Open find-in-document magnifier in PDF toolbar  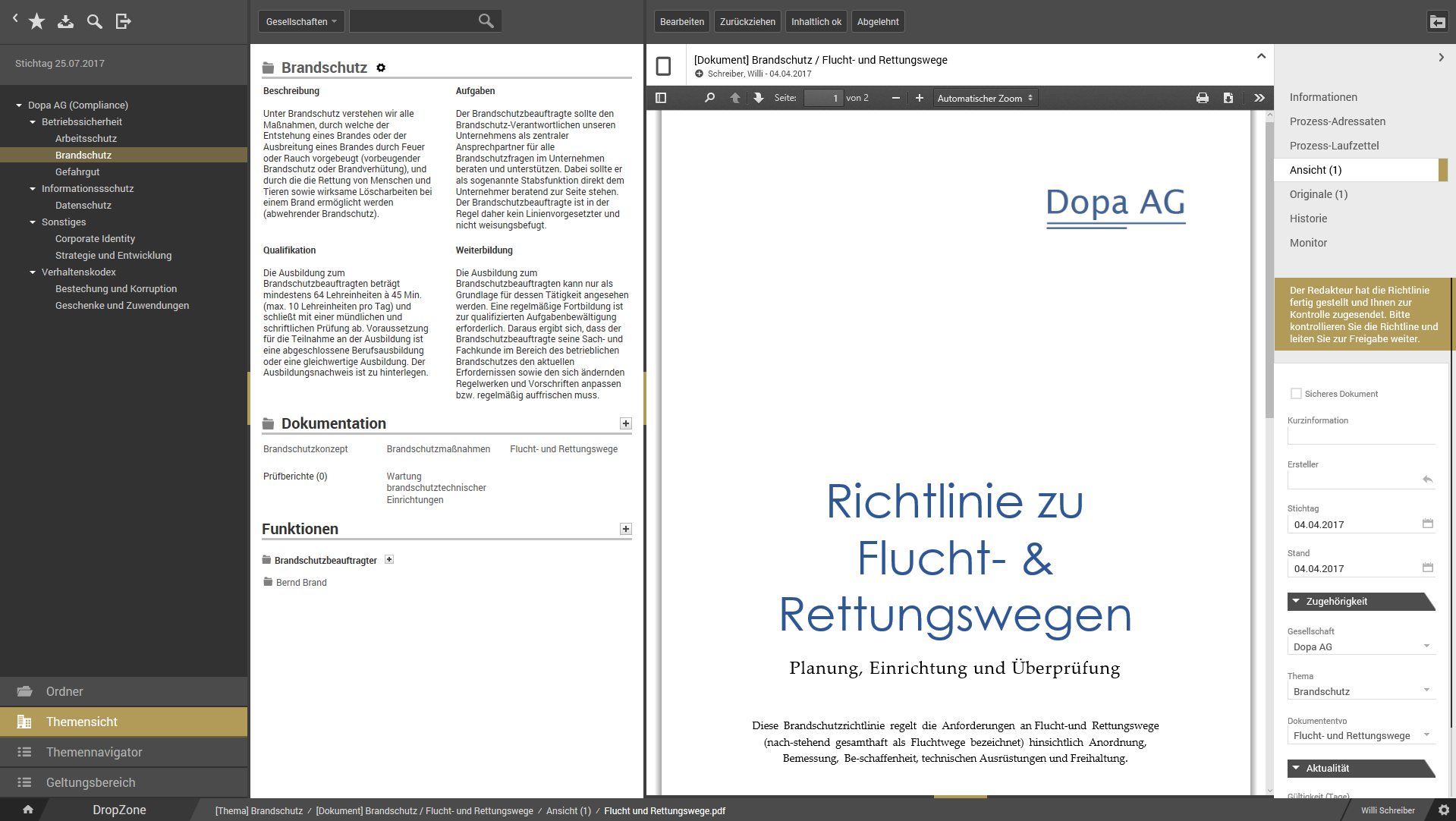tap(709, 98)
